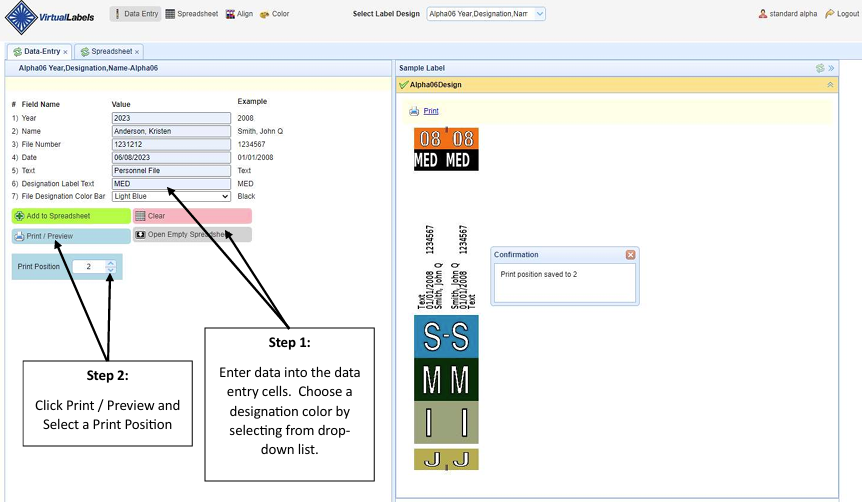Click the Designation Label Text field
The height and width of the screenshot is (503, 868).
pos(171,184)
